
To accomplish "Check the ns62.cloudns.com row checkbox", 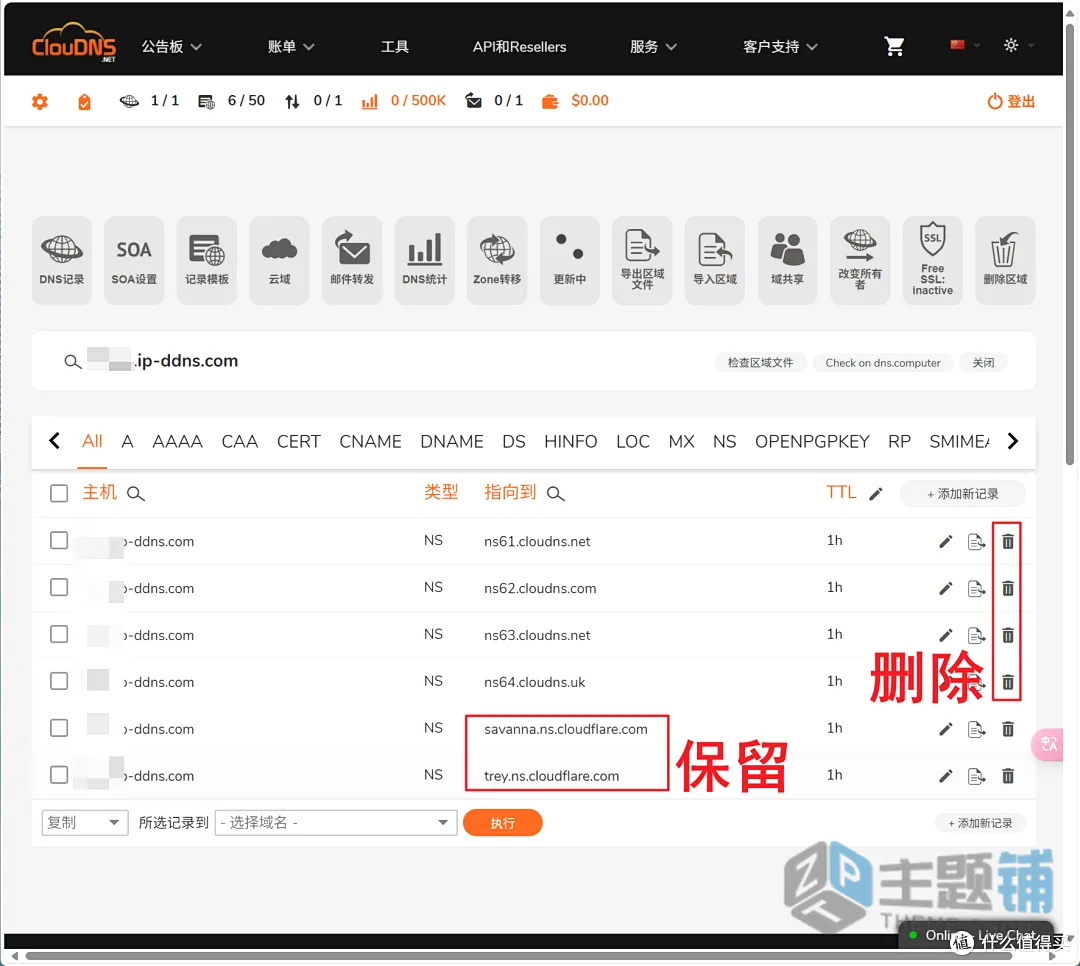I will [x=59, y=587].
